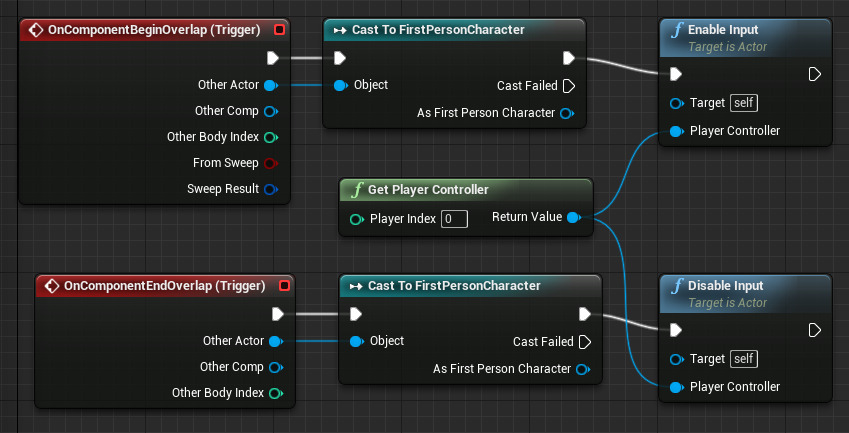Select the upper Cast To FirstPersonCharacter node title
Viewport: 849px width, 433px height.
pos(438,30)
